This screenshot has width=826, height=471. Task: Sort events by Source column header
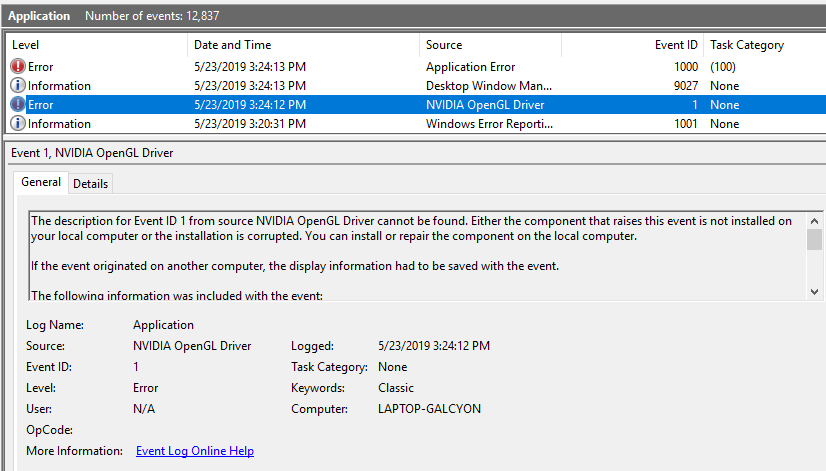click(x=490, y=45)
